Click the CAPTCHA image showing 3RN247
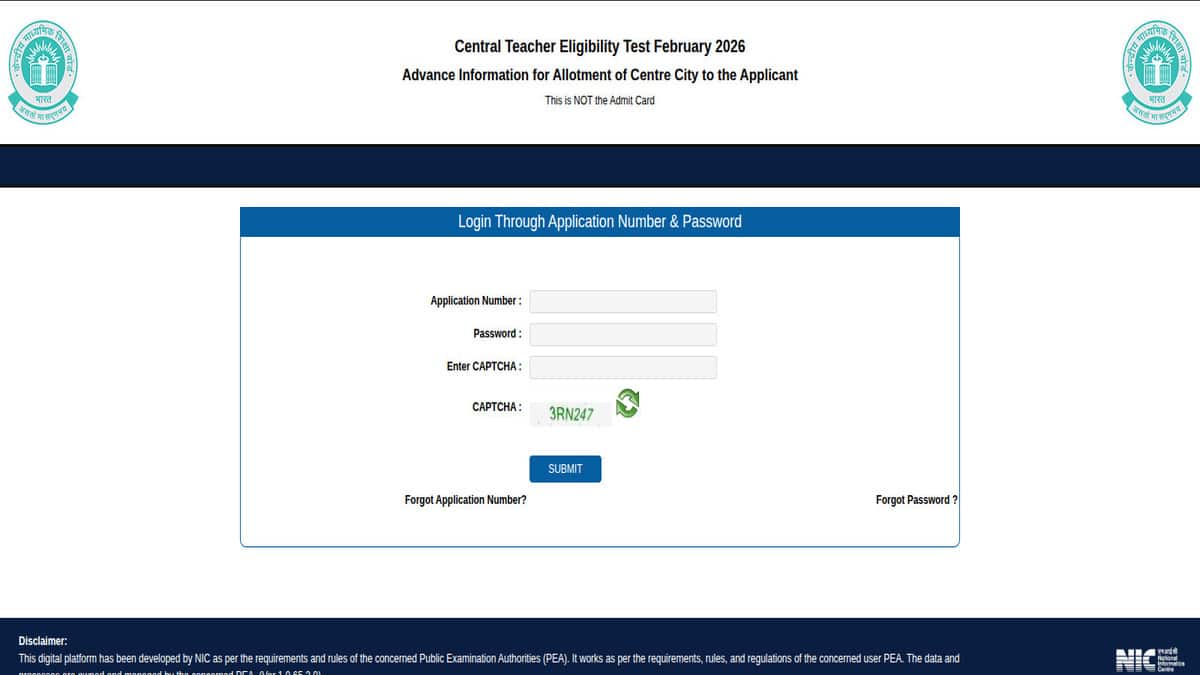Image resolution: width=1200 pixels, height=675 pixels. pyautogui.click(x=571, y=413)
